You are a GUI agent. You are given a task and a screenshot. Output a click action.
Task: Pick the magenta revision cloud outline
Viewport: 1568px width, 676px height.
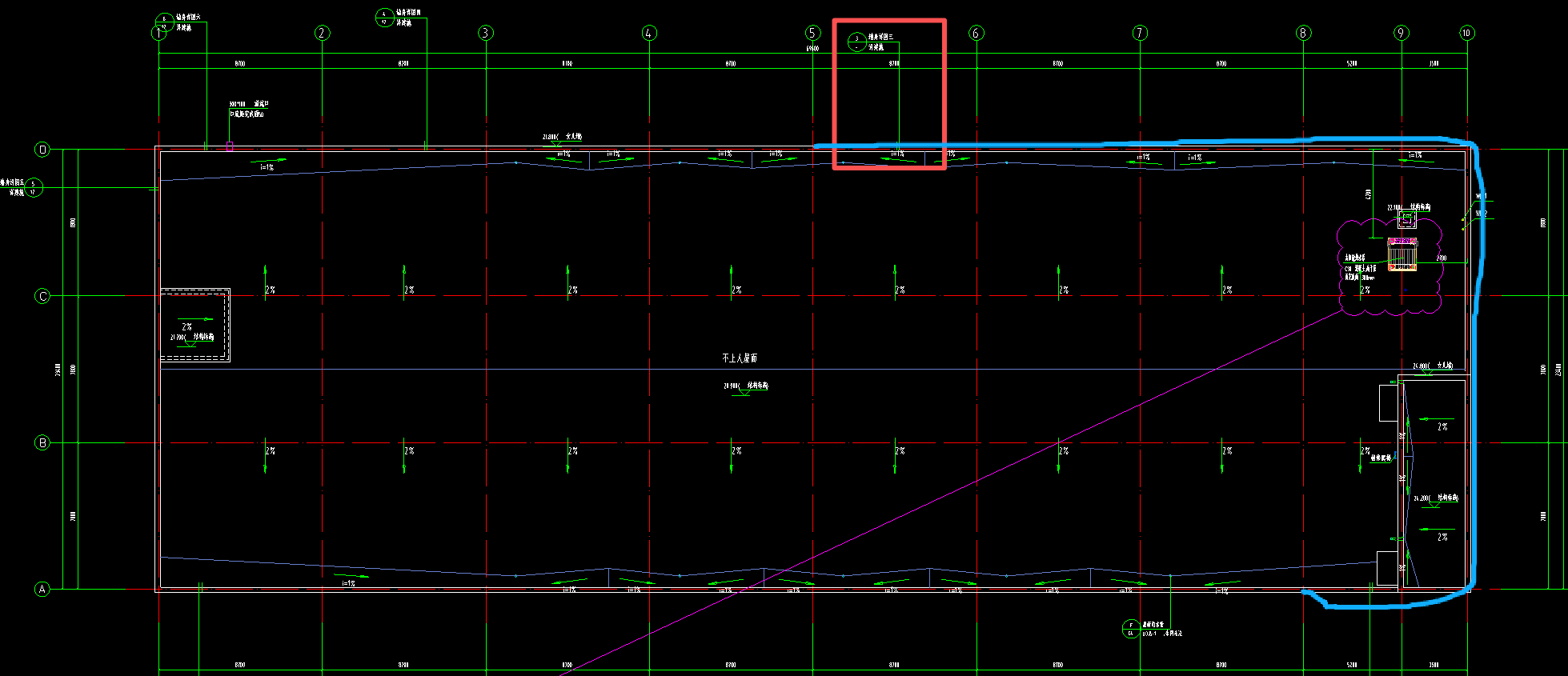(x=1390, y=266)
